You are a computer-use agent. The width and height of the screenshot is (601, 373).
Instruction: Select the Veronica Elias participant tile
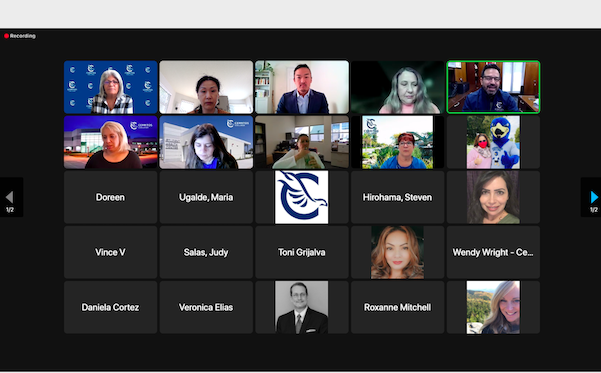(206, 307)
